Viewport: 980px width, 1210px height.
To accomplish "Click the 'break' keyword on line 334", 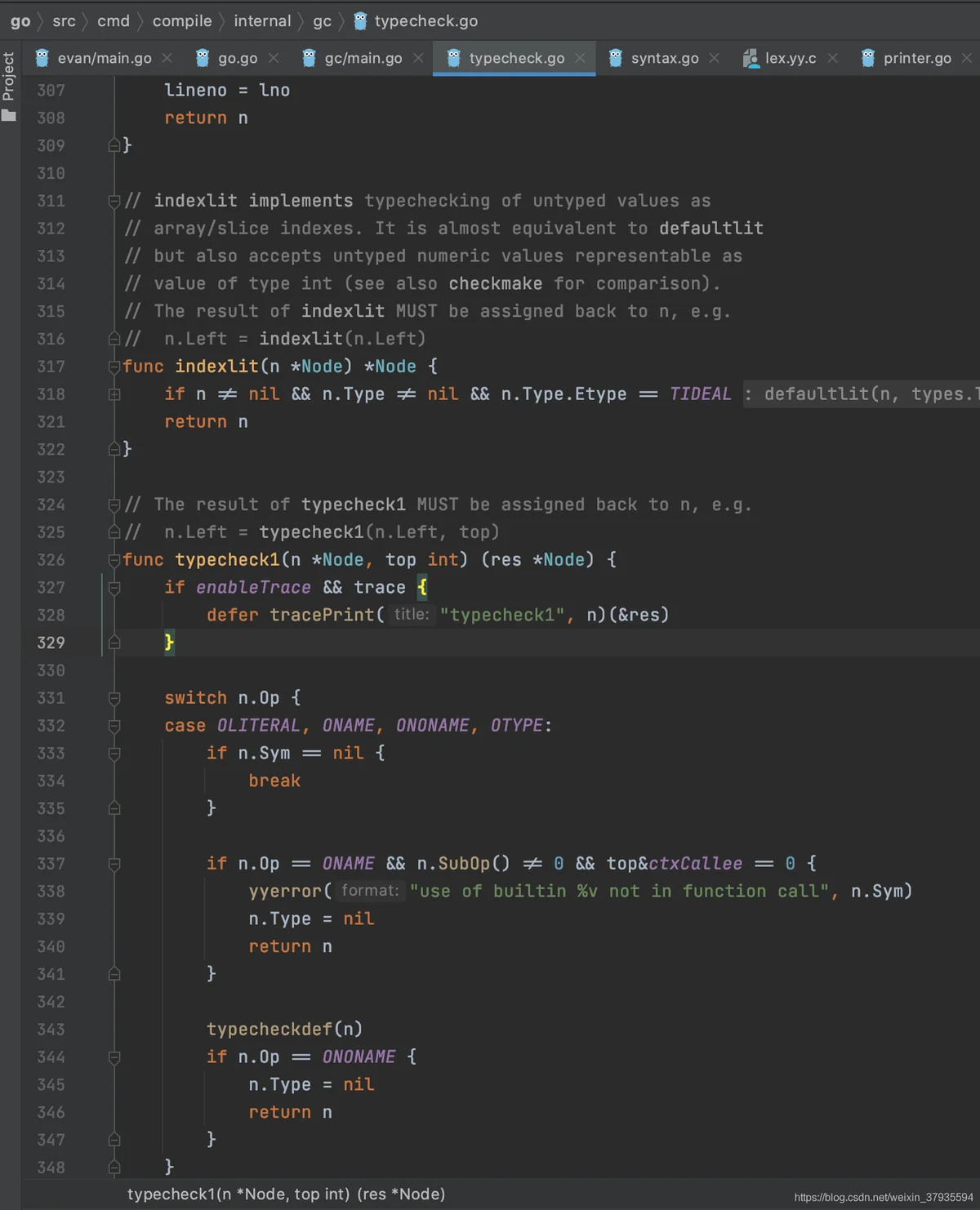I will coord(274,781).
